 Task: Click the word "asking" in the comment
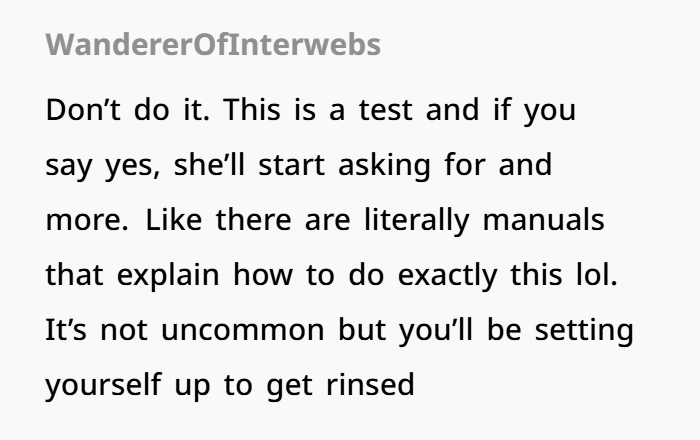point(384,166)
